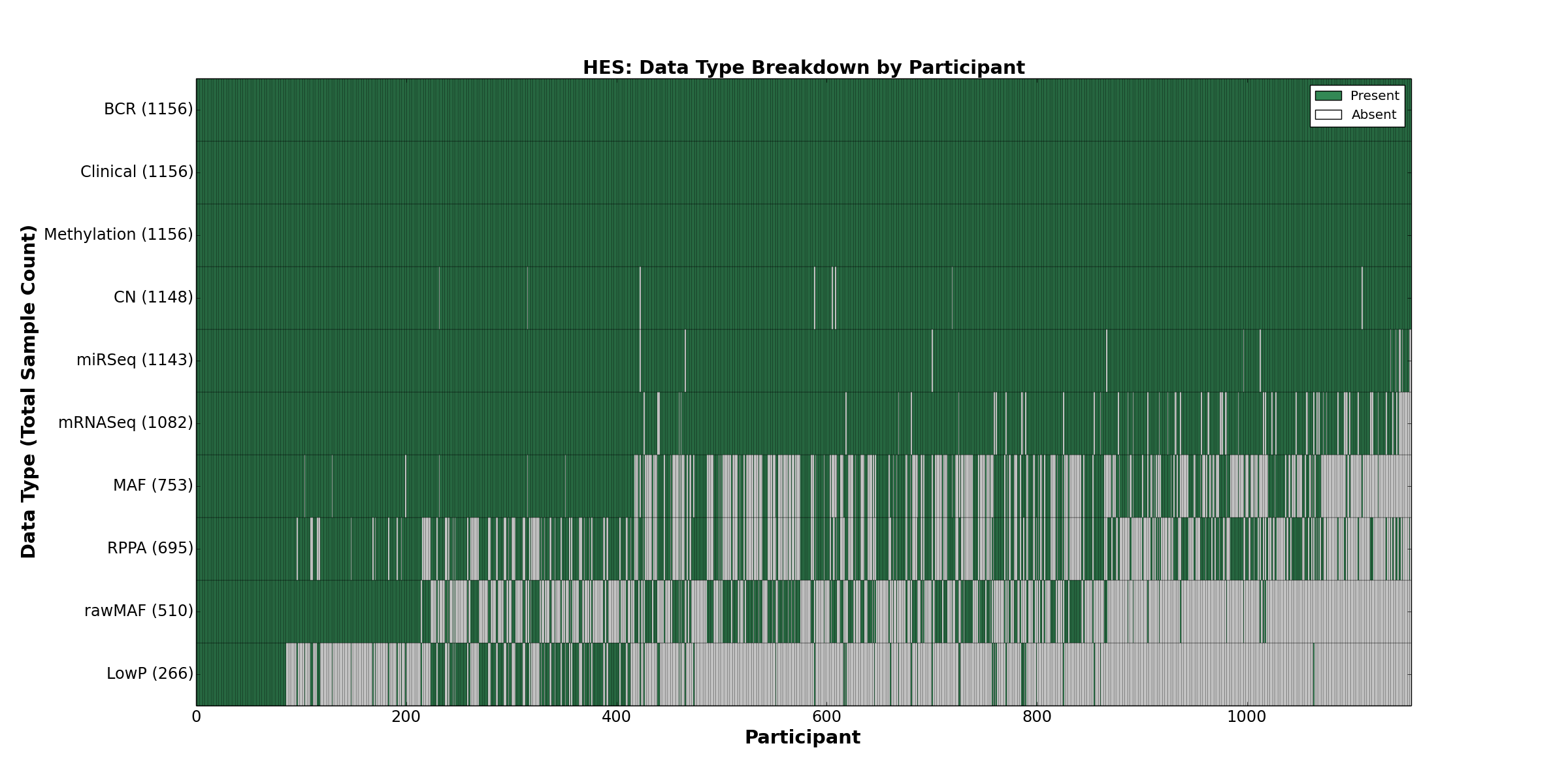Click the Absent legend label
Image resolution: width=1568 pixels, height=784 pixels.
pos(1374,115)
